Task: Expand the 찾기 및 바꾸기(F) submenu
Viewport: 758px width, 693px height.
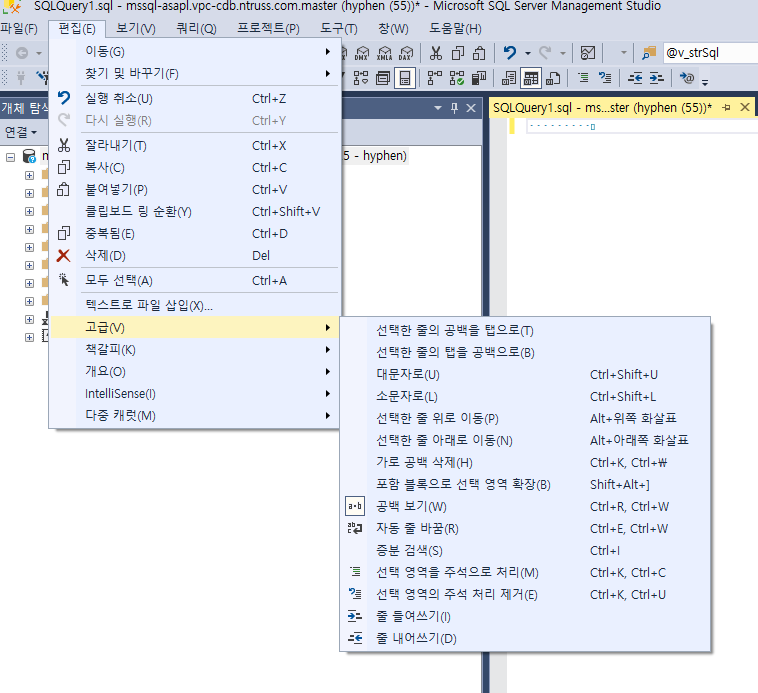Action: 195,73
